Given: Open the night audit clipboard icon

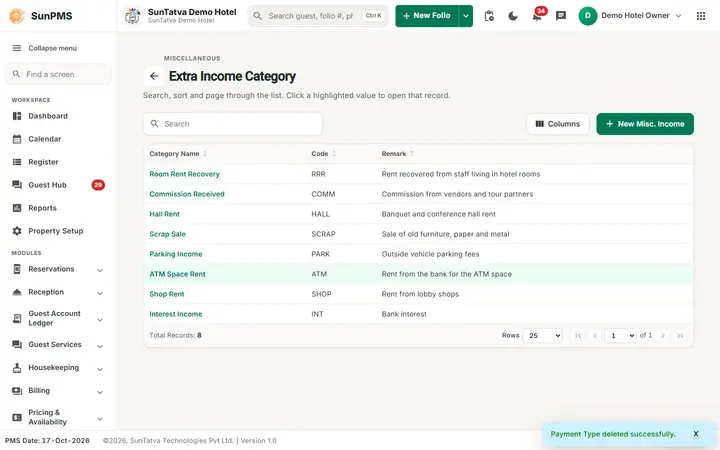Looking at the screenshot, I should 489,16.
